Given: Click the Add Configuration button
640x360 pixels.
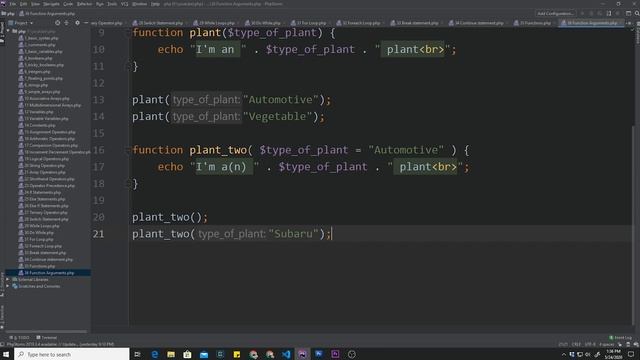Looking at the screenshot, I should click(x=555, y=13).
